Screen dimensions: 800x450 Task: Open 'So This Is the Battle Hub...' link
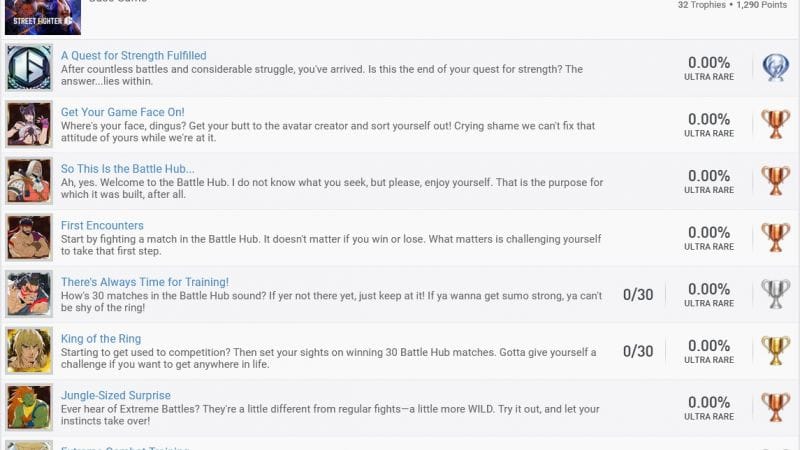(x=128, y=168)
